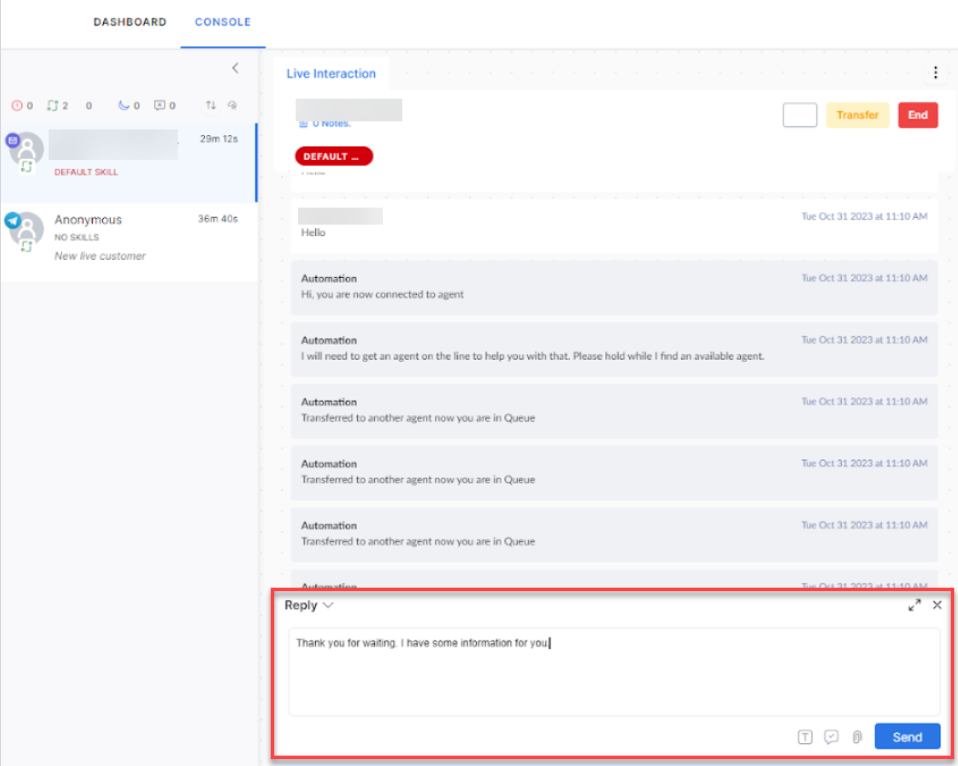
Task: Click the closed chat counter icon
Action: click(159, 105)
